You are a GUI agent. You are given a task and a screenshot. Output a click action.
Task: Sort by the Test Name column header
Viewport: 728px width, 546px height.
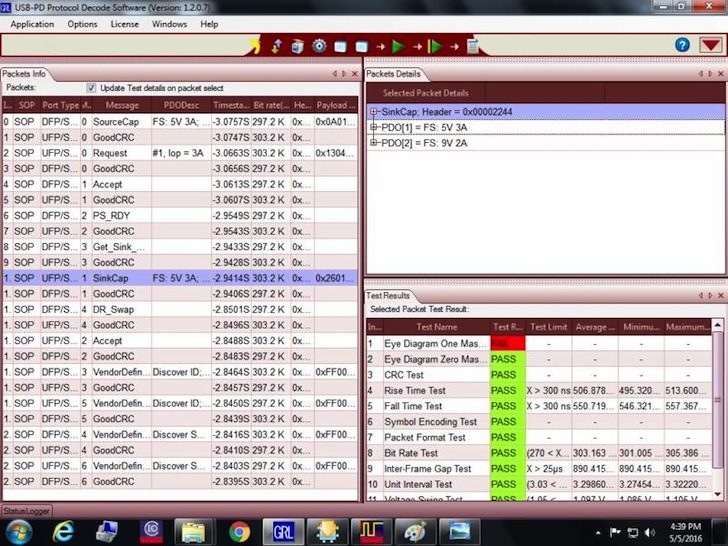[x=436, y=327]
